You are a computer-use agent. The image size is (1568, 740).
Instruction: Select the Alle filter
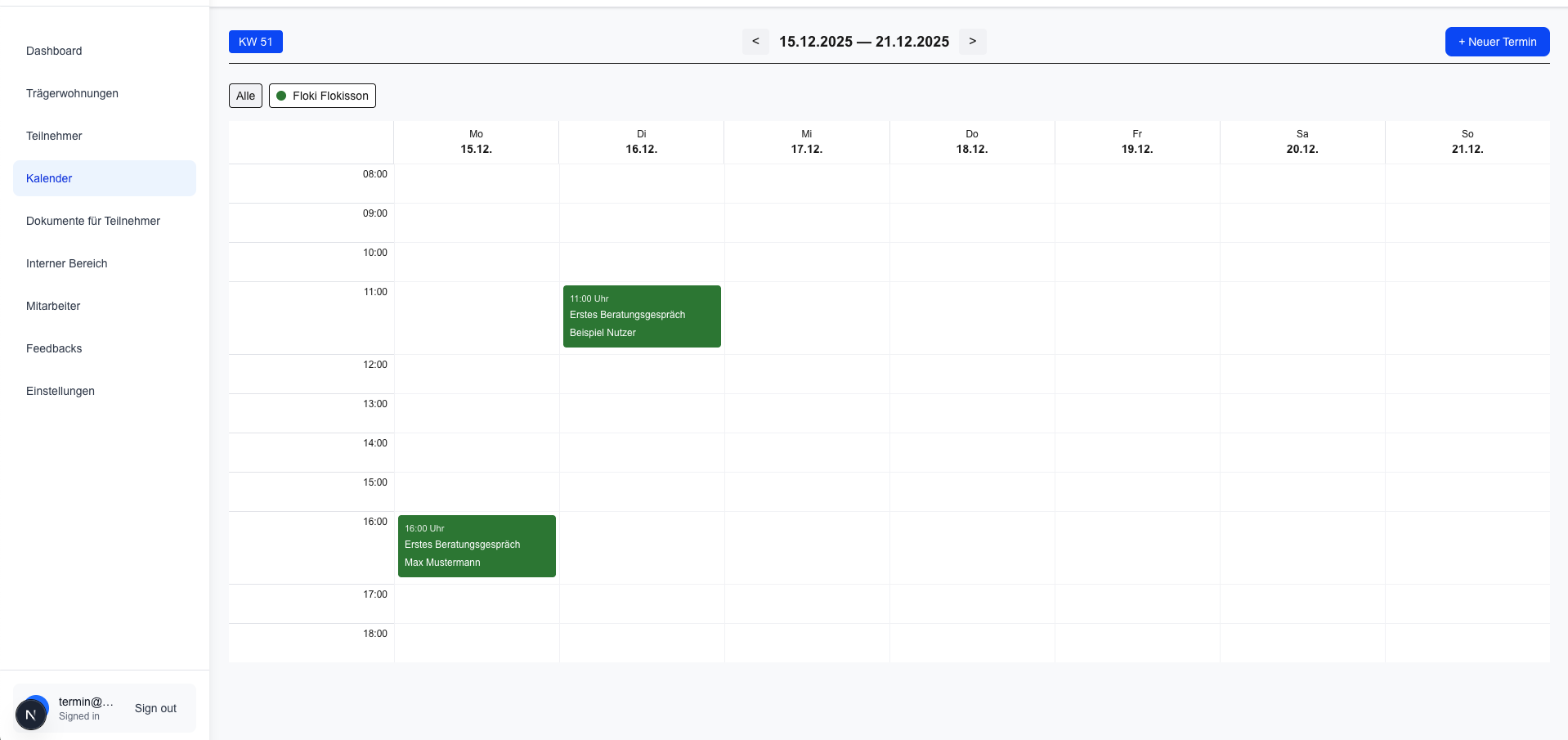245,96
